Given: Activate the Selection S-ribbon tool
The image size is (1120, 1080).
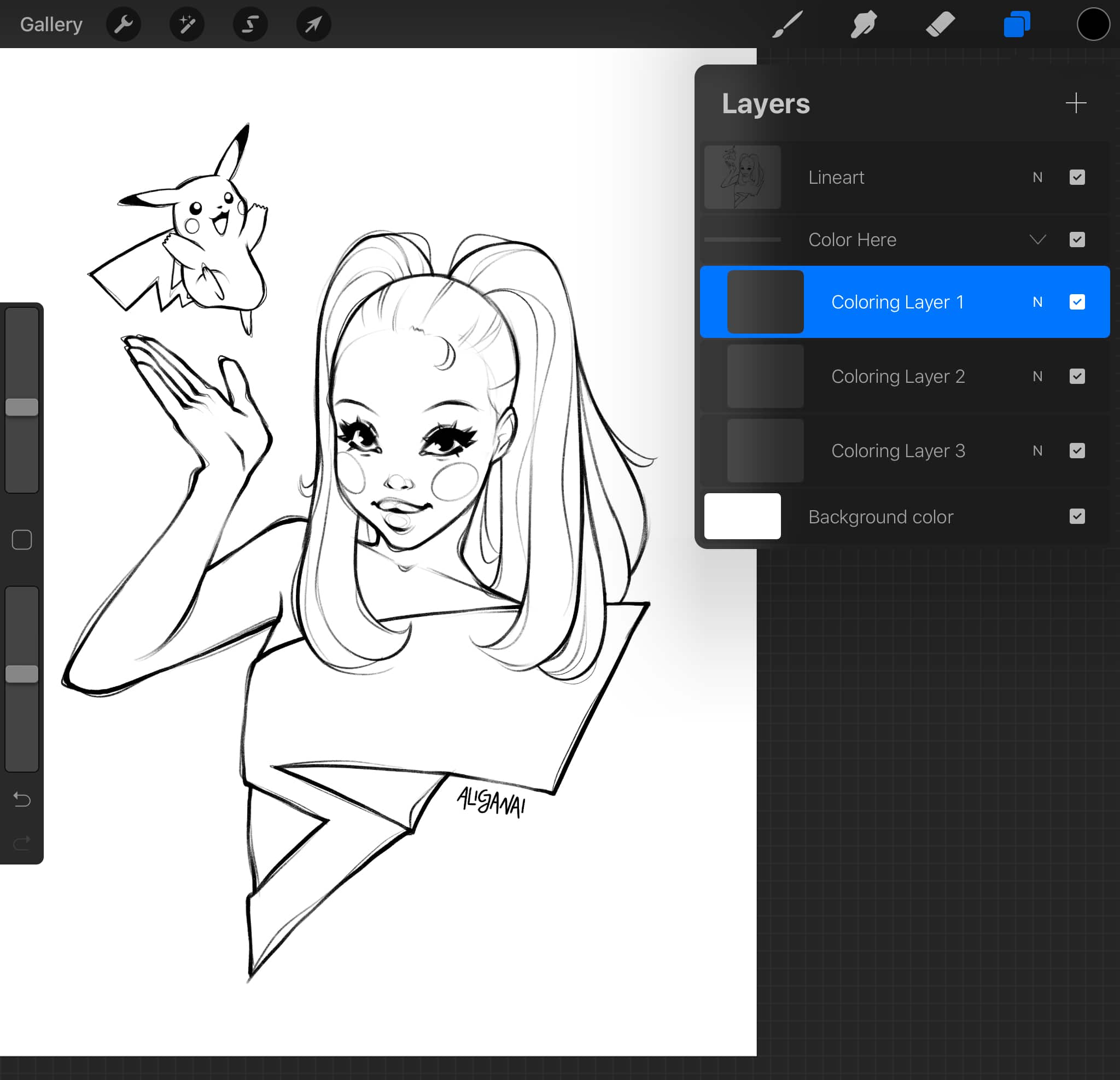Looking at the screenshot, I should 250,24.
